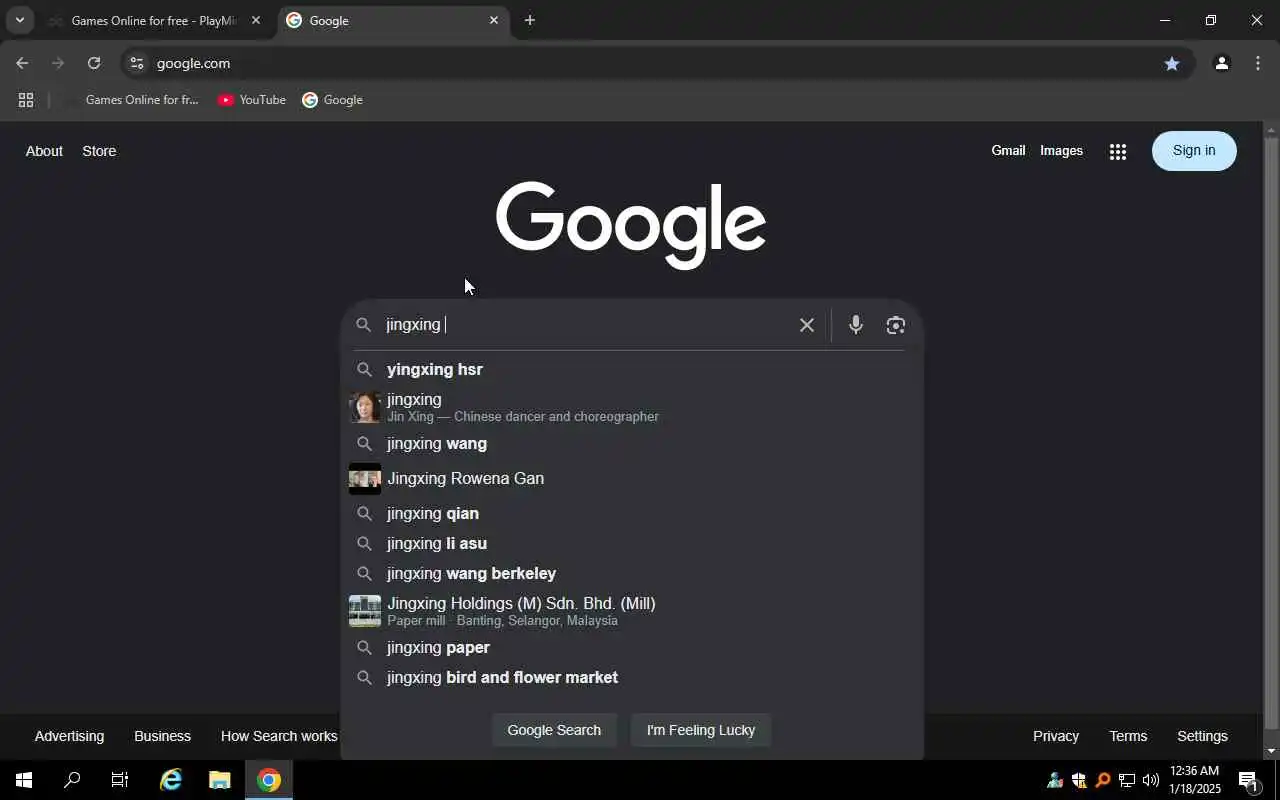Click Chrome icon in taskbar
Image resolution: width=1280 pixels, height=800 pixels.
coord(269,780)
